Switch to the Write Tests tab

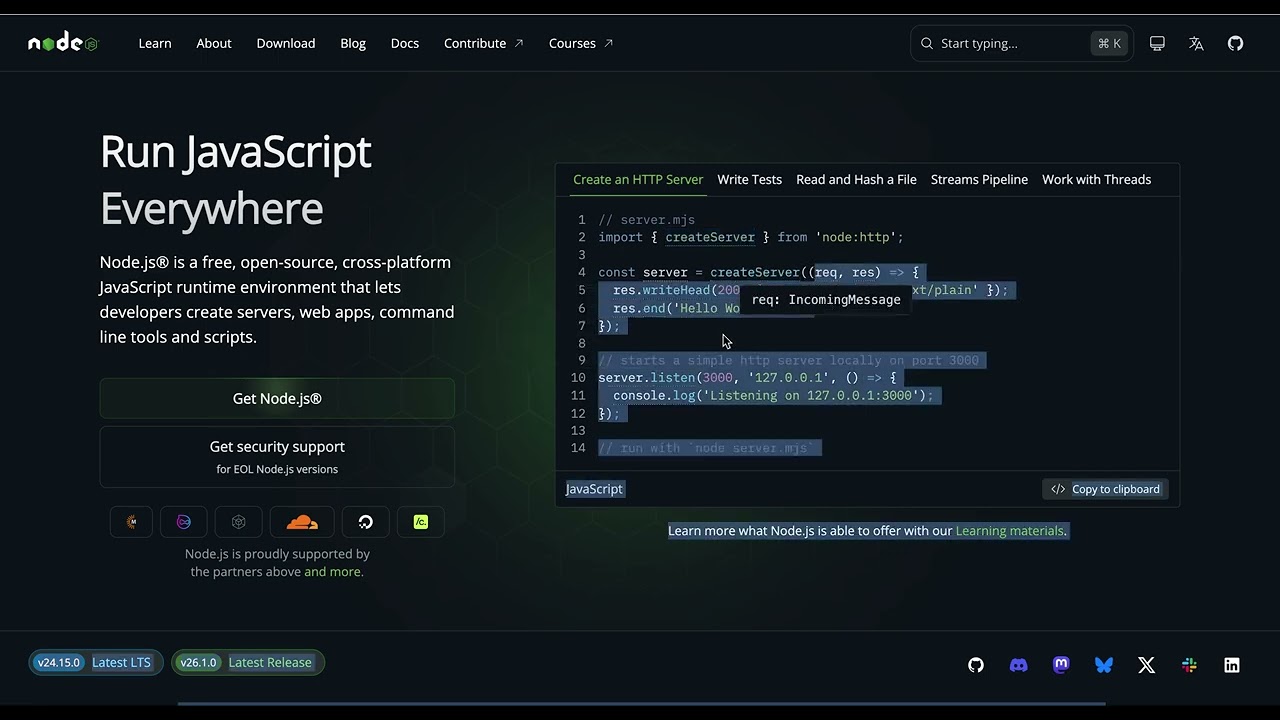click(750, 179)
